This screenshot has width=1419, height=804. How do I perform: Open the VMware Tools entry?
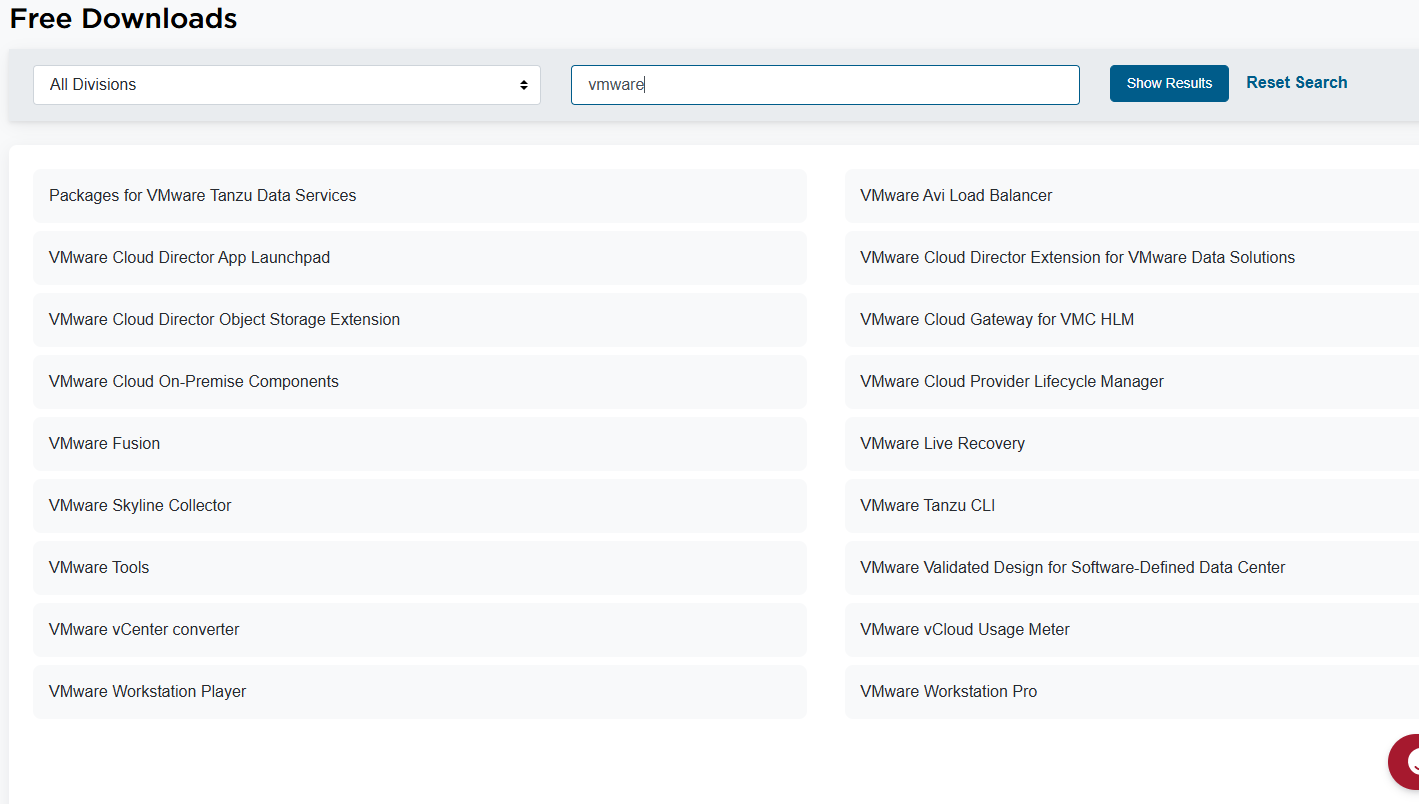tap(420, 568)
